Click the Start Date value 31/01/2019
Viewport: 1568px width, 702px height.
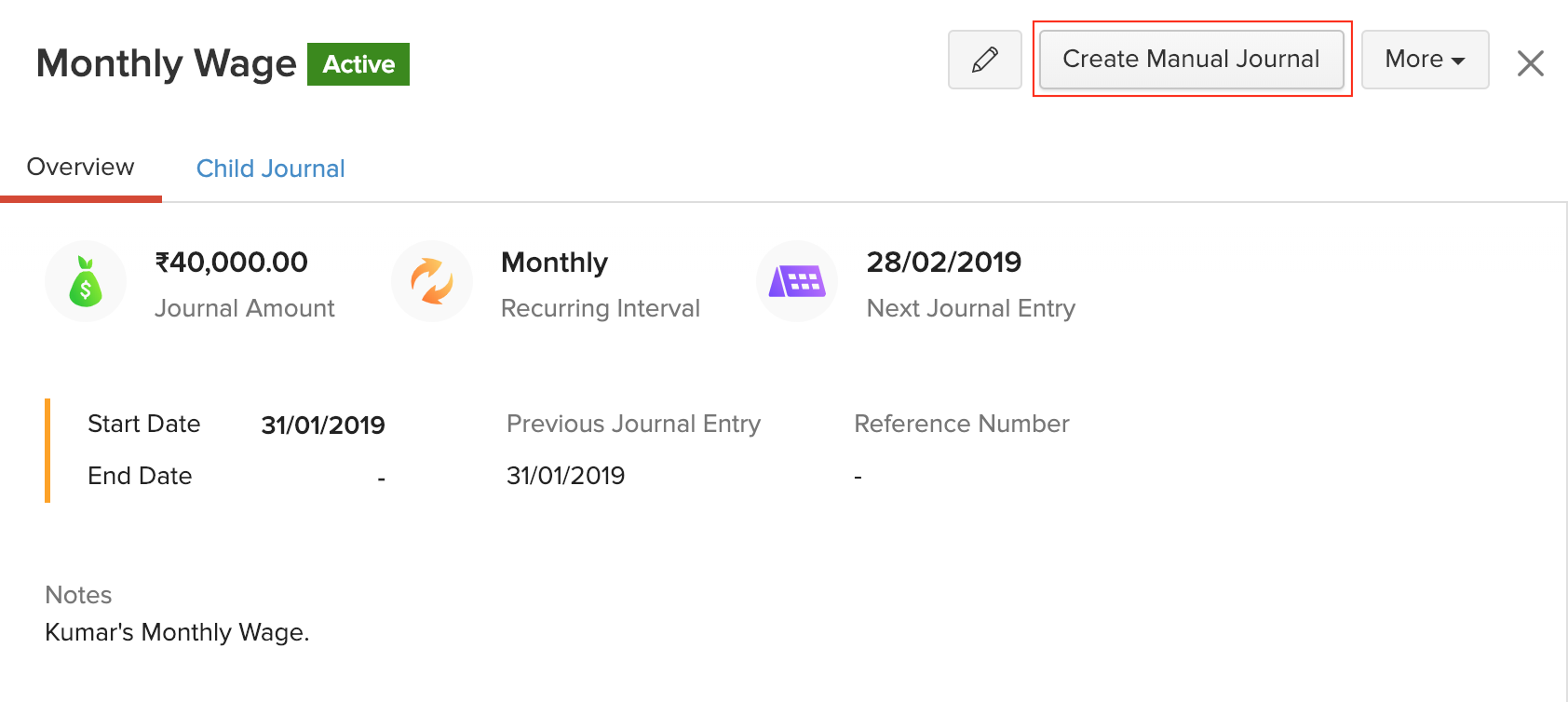(322, 425)
